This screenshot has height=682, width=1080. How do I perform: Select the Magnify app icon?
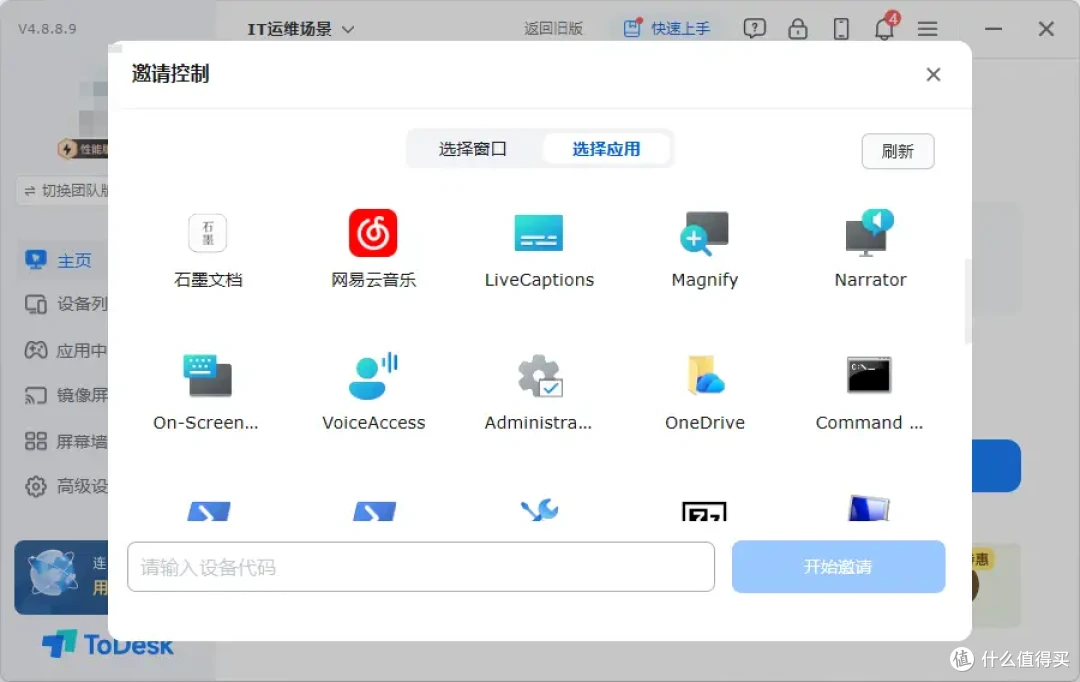point(704,233)
